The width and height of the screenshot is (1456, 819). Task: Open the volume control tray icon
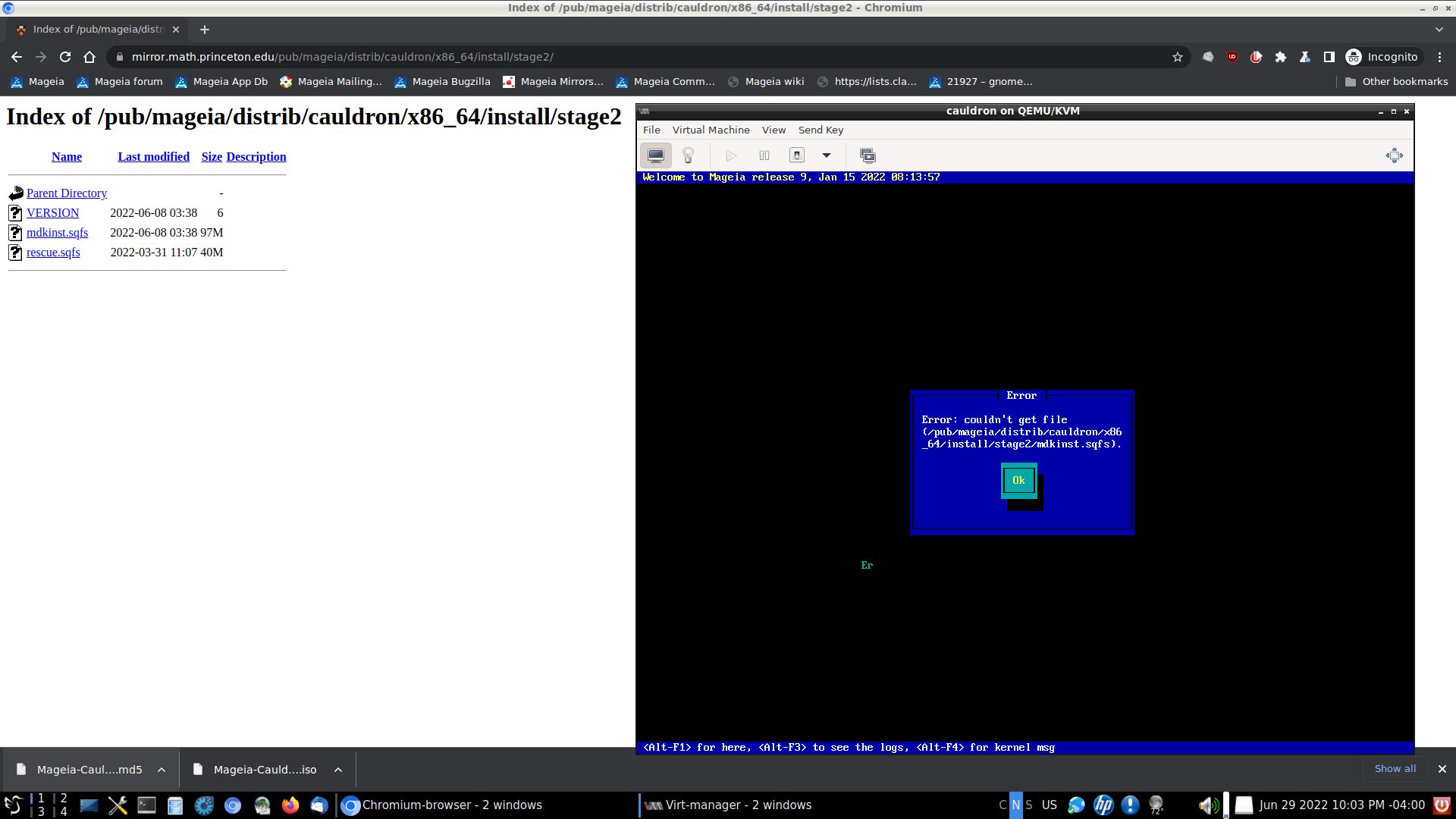pyautogui.click(x=1208, y=805)
